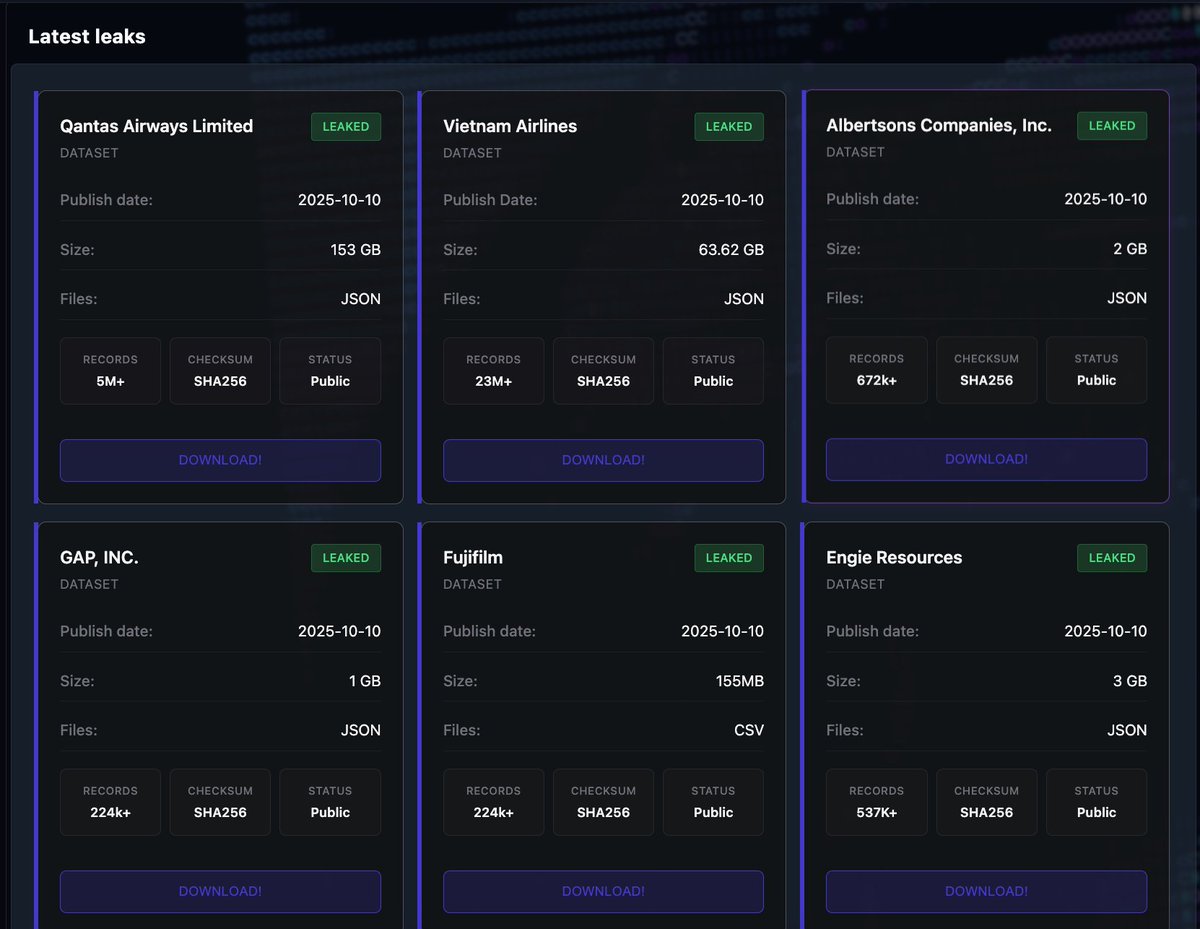The width and height of the screenshot is (1200, 929).
Task: Click the DATASET label under Qantas Airways Limited
Action: [x=89, y=153]
